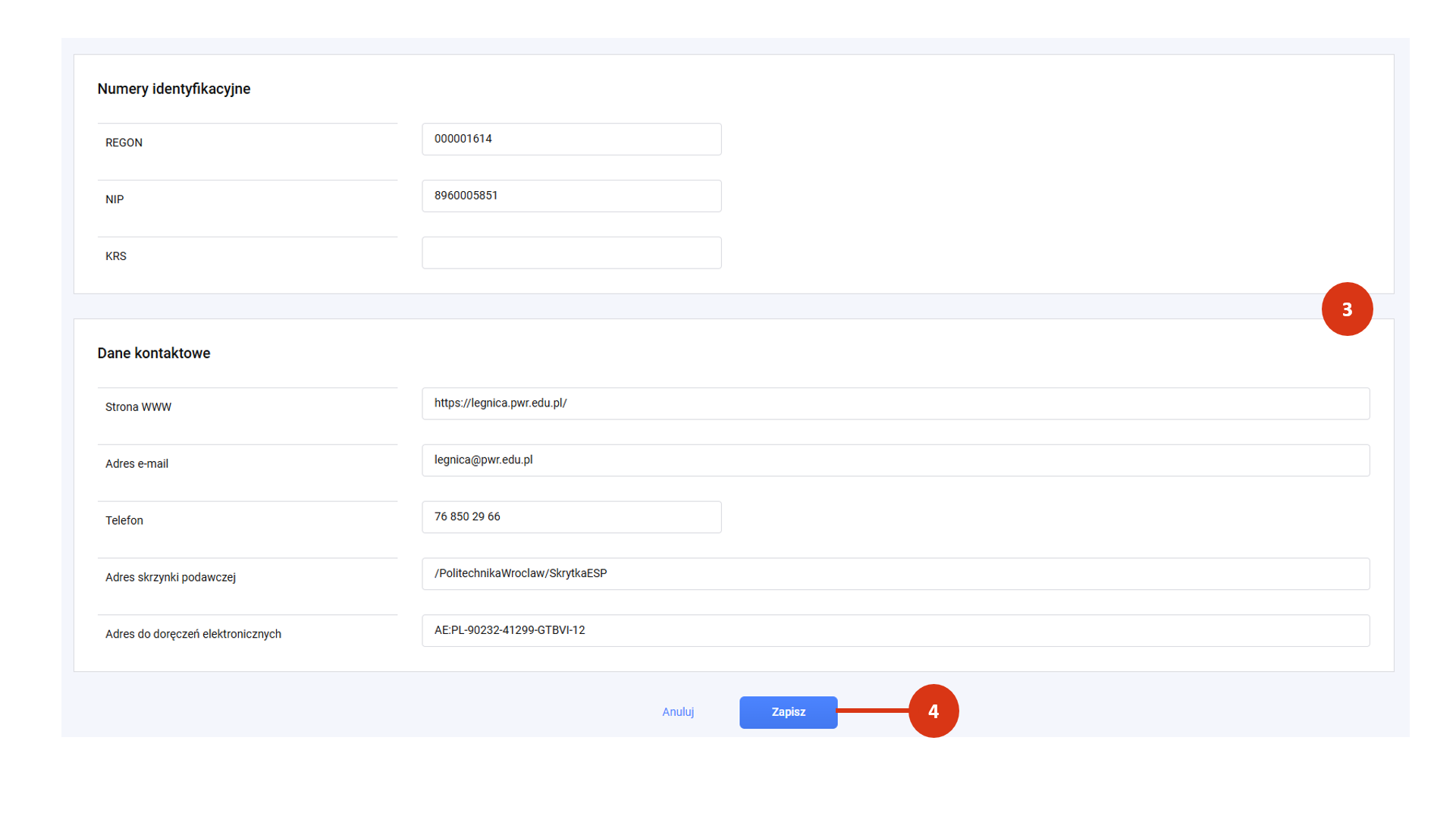Click the Strona WWW label
Screen dimensions: 1456x819
pyautogui.click(x=138, y=407)
